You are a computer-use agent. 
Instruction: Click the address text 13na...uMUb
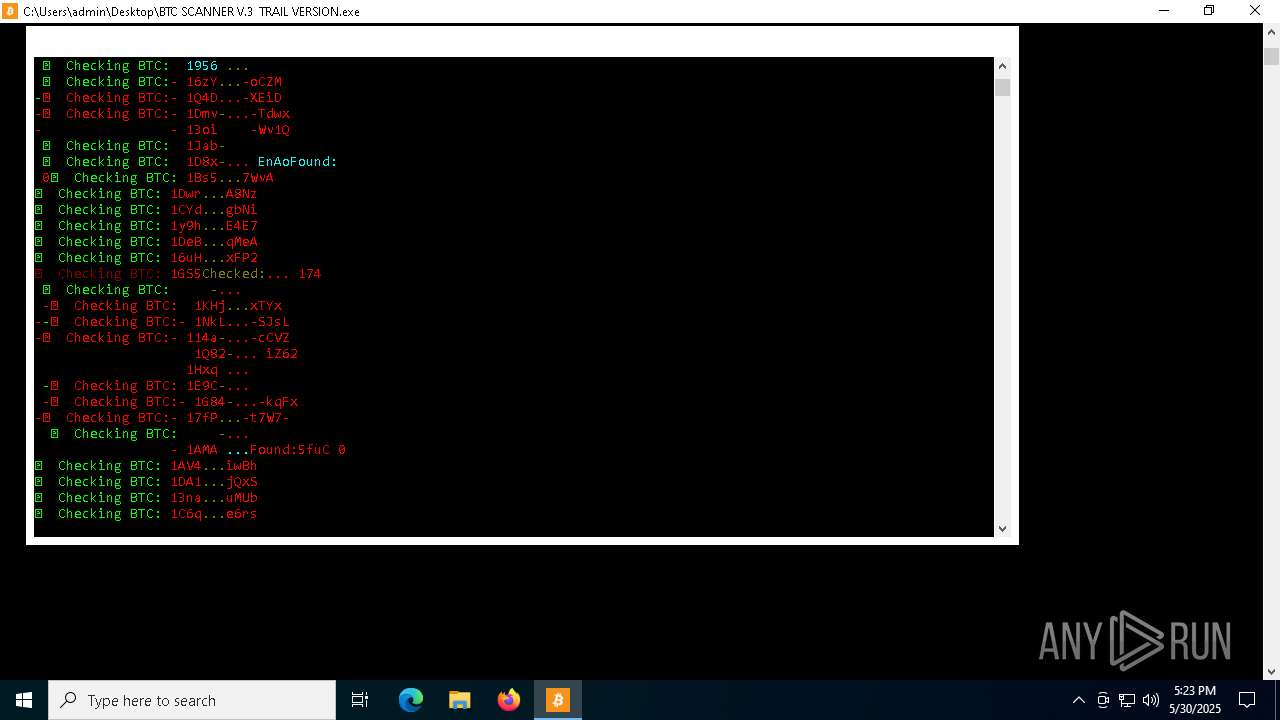pyautogui.click(x=214, y=498)
